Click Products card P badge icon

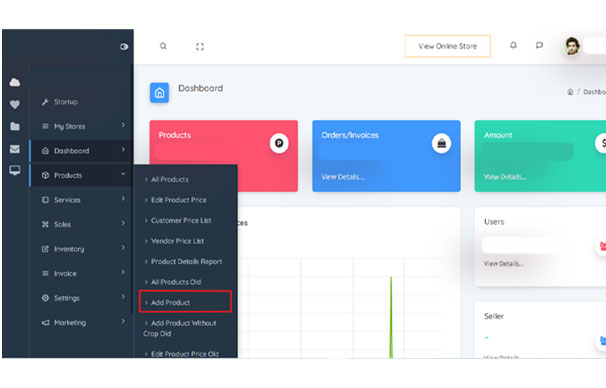click(279, 143)
